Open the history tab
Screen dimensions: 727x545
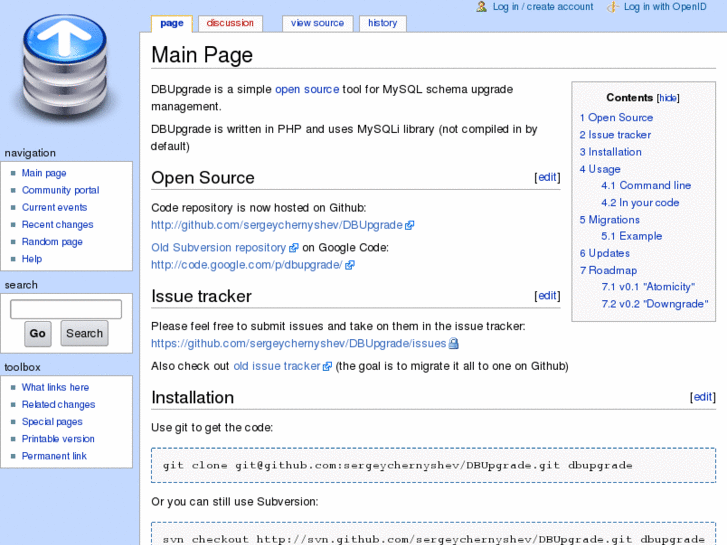[x=383, y=23]
